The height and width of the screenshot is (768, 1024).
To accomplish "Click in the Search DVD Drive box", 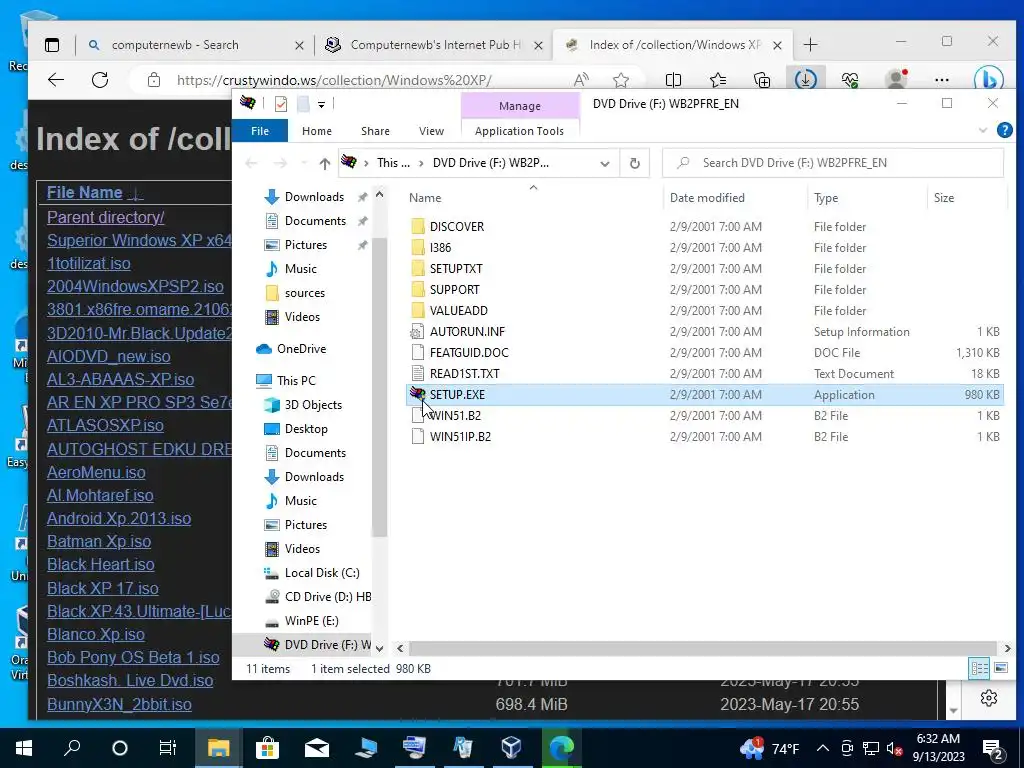I will pyautogui.click(x=833, y=163).
